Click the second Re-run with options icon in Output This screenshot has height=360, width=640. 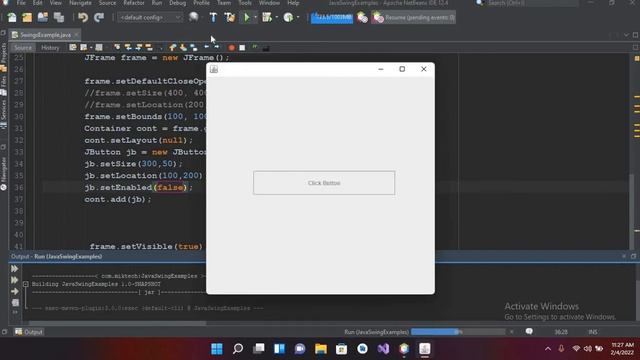click(15, 280)
